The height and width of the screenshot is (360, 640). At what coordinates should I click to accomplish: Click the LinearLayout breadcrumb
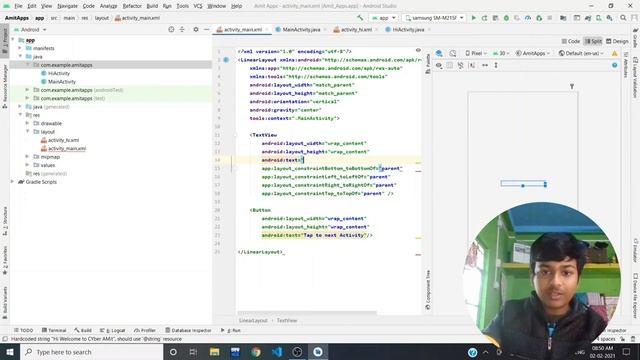tap(253, 320)
